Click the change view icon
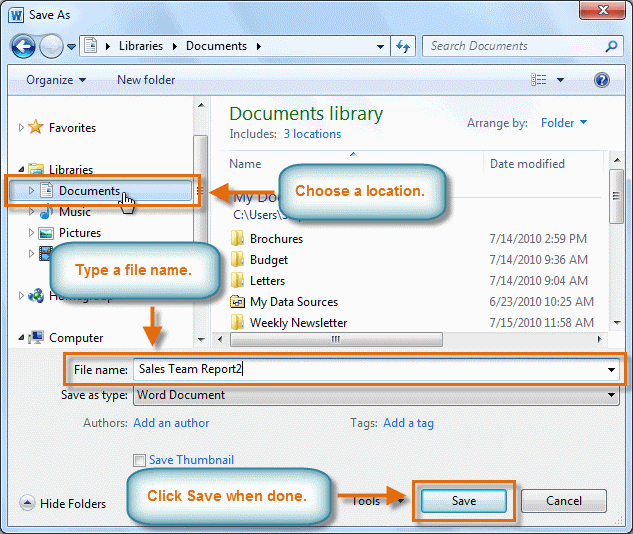Viewport: 633px width, 534px height. (539, 80)
